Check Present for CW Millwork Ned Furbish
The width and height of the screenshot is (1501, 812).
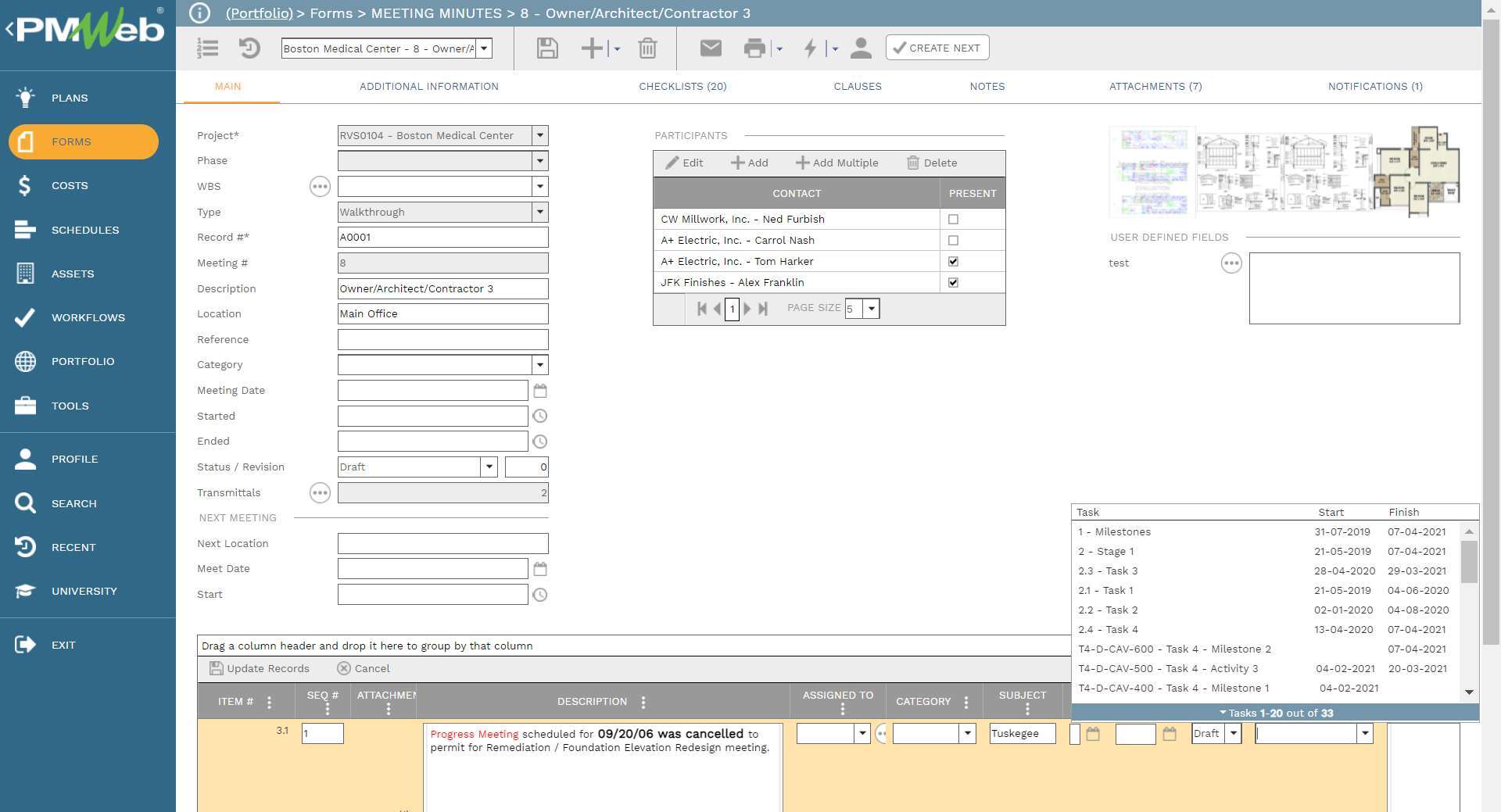953,220
